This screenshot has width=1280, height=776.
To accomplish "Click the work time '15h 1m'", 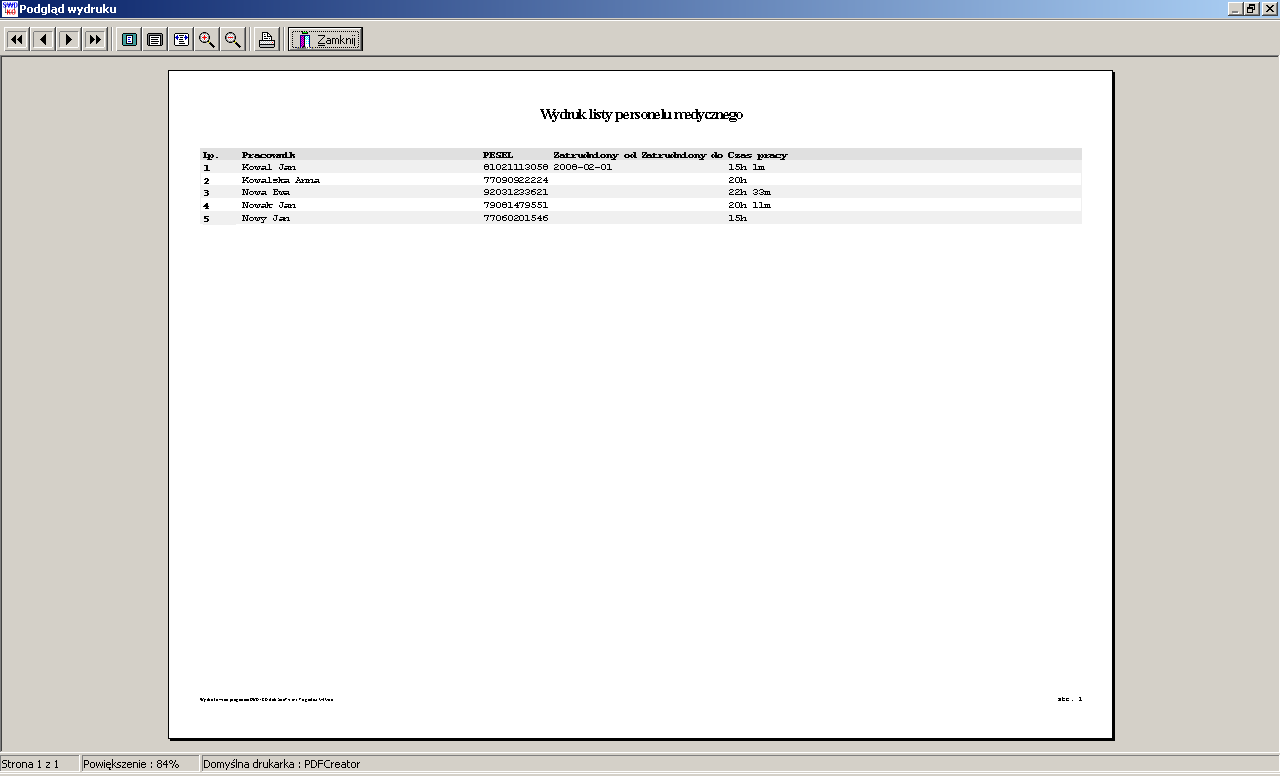I will point(747,167).
